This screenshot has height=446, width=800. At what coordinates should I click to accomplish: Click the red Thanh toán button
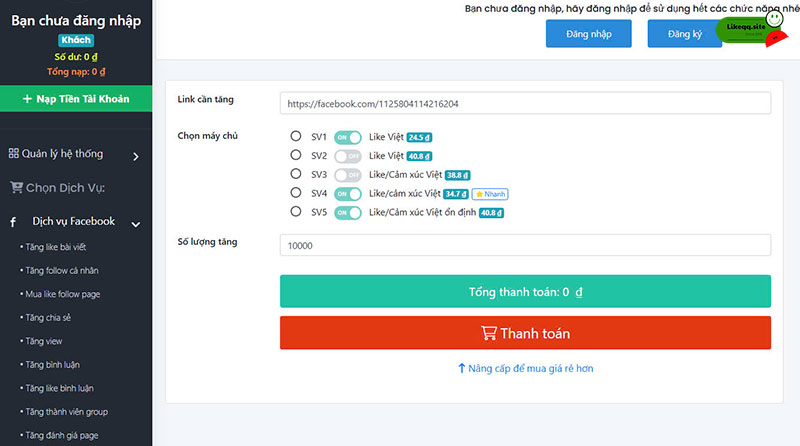526,333
